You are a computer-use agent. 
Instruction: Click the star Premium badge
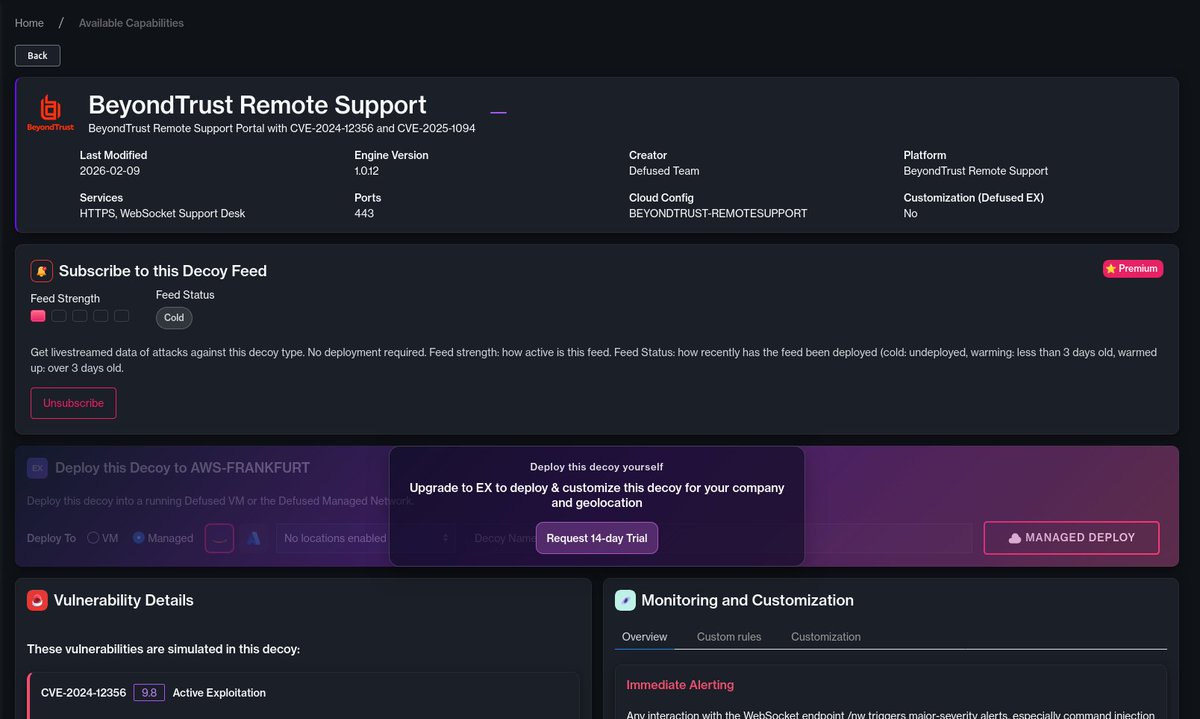[1133, 268]
